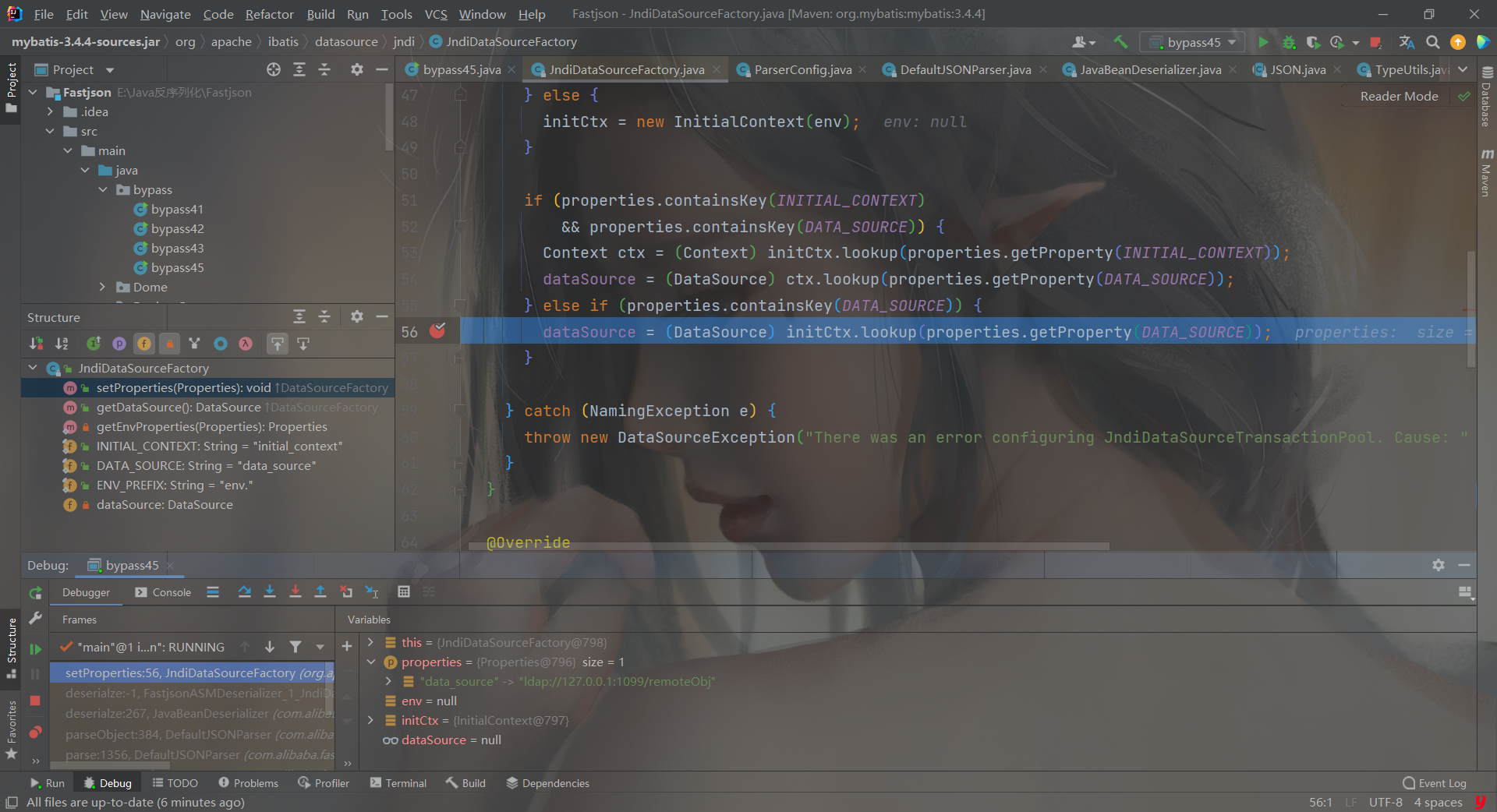The width and height of the screenshot is (1497, 812).
Task: Click Force Step Into red arrow icon
Action: (x=296, y=592)
